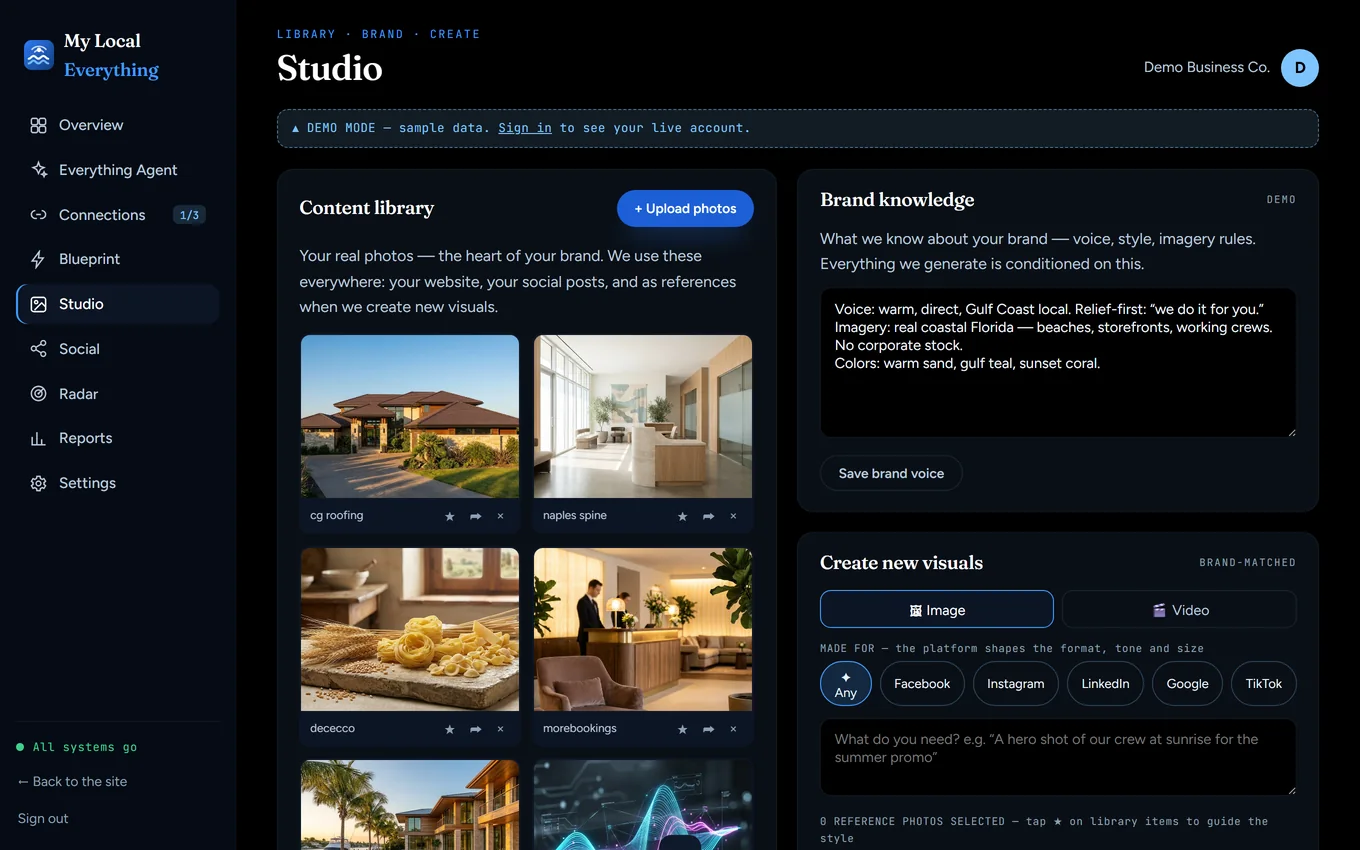
Task: Click the Everything Agent sparkle icon
Action: (x=38, y=170)
